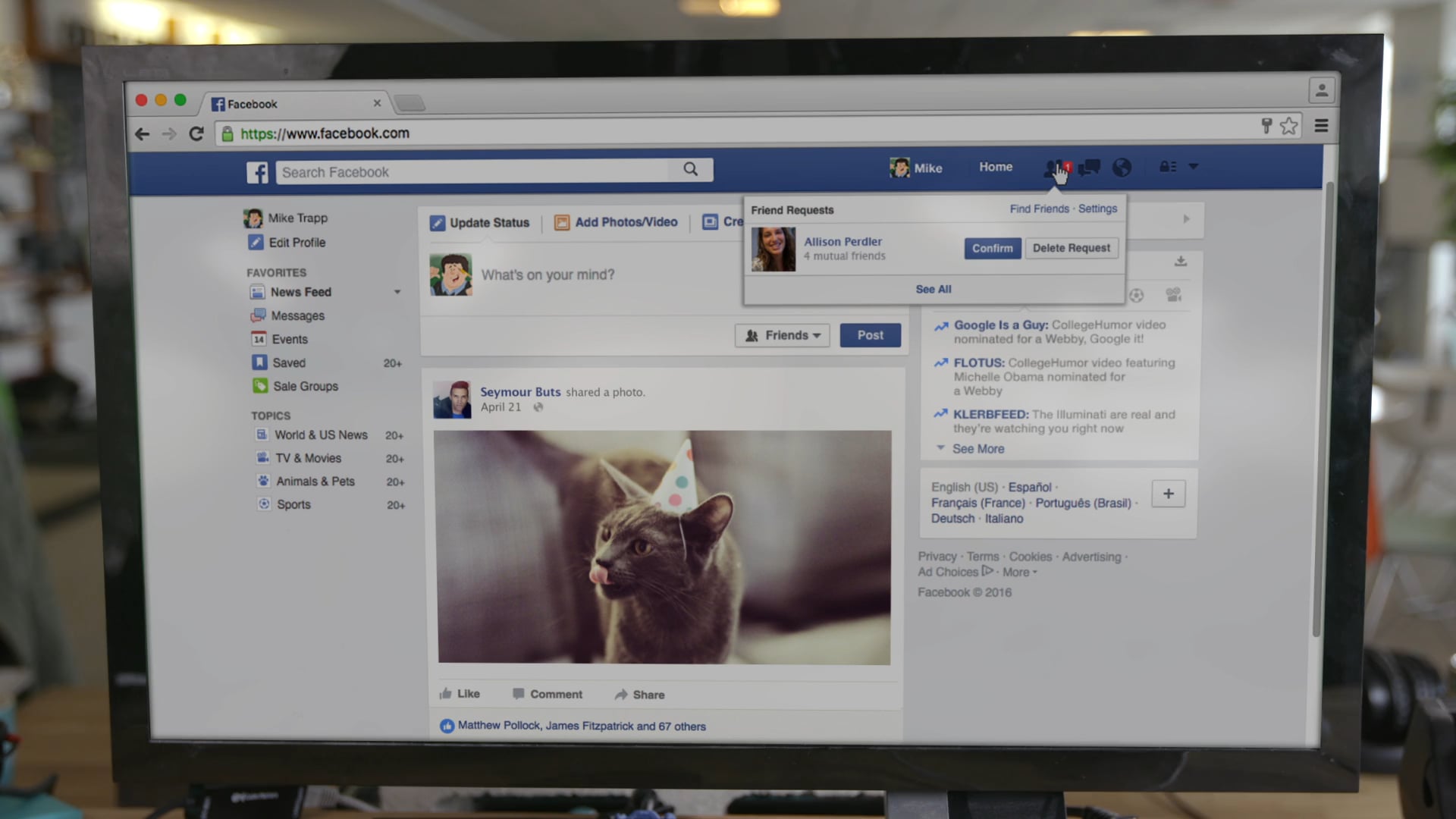1456x819 pixels.
Task: Open See All friend requests link
Action: [x=934, y=289]
